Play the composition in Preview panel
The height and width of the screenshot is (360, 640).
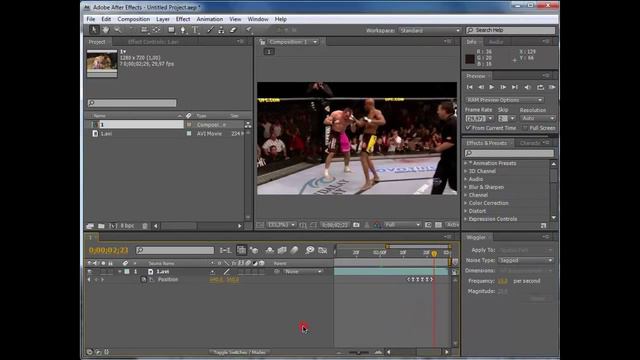click(x=491, y=87)
